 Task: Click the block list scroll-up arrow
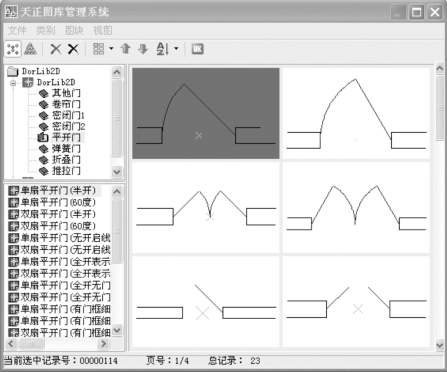117,191
